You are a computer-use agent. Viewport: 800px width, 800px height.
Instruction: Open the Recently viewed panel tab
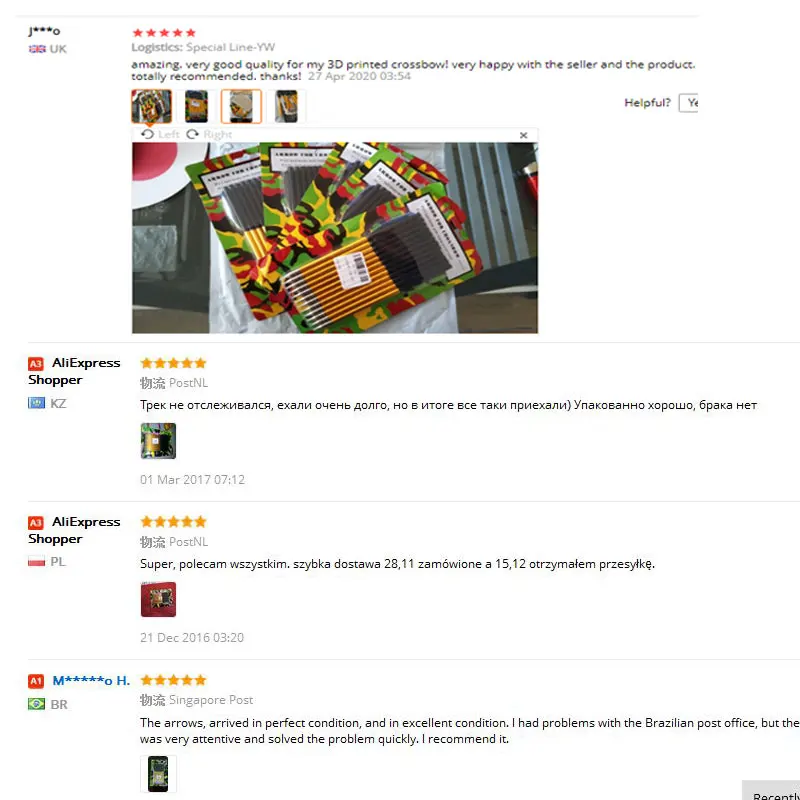[x=771, y=790]
